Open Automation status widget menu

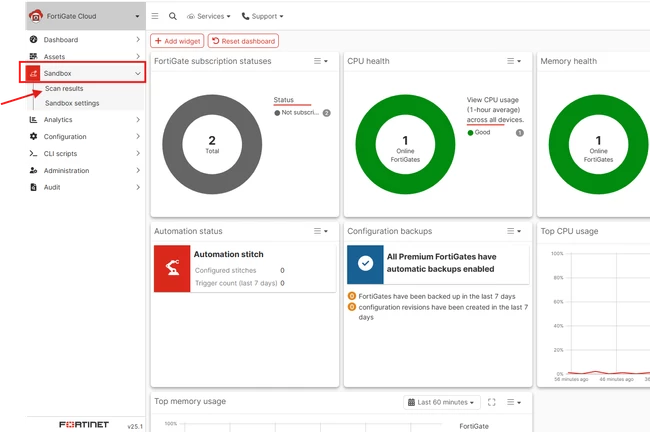[x=320, y=231]
